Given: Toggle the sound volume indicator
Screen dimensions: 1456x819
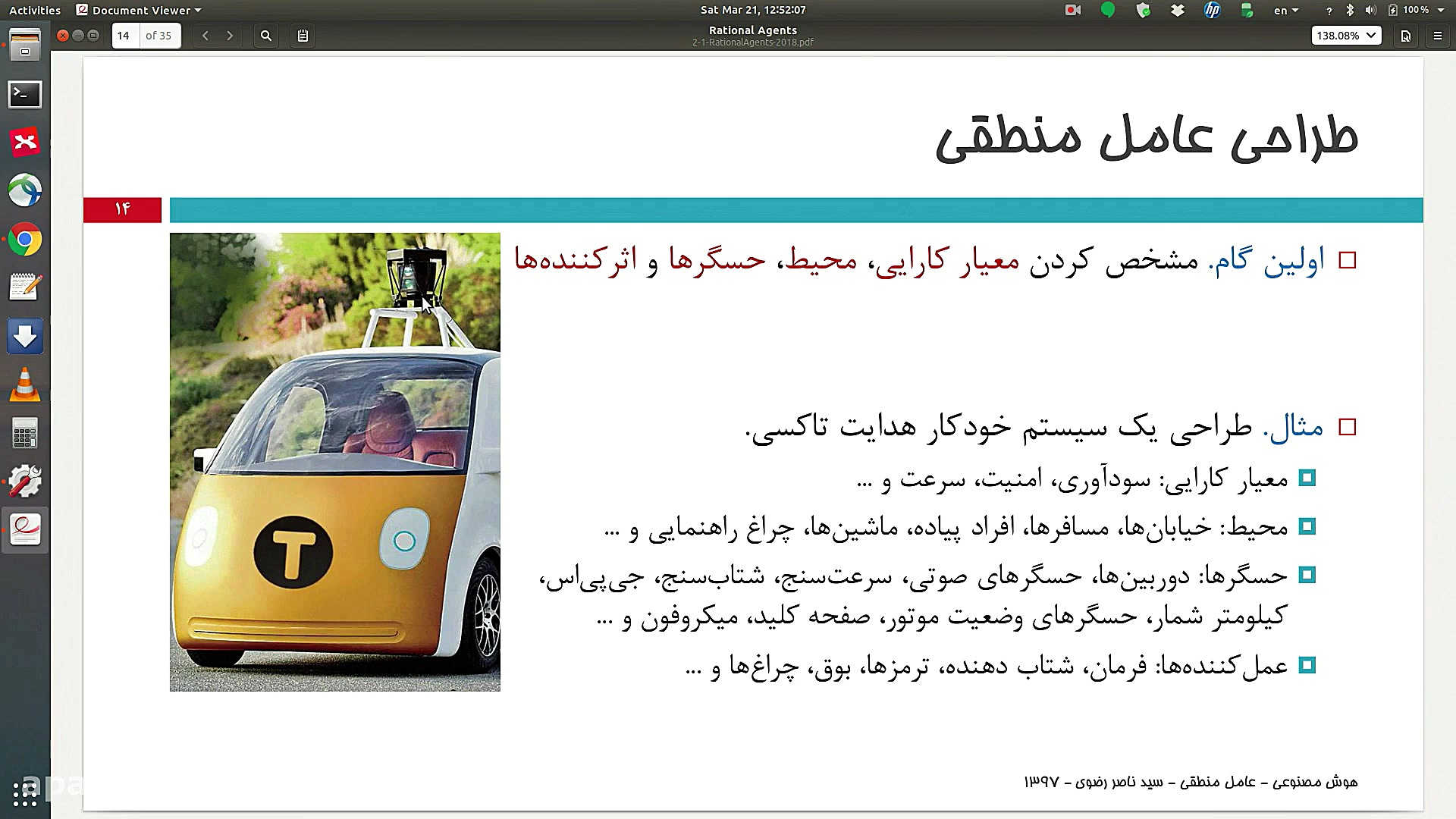Looking at the screenshot, I should (x=1371, y=10).
